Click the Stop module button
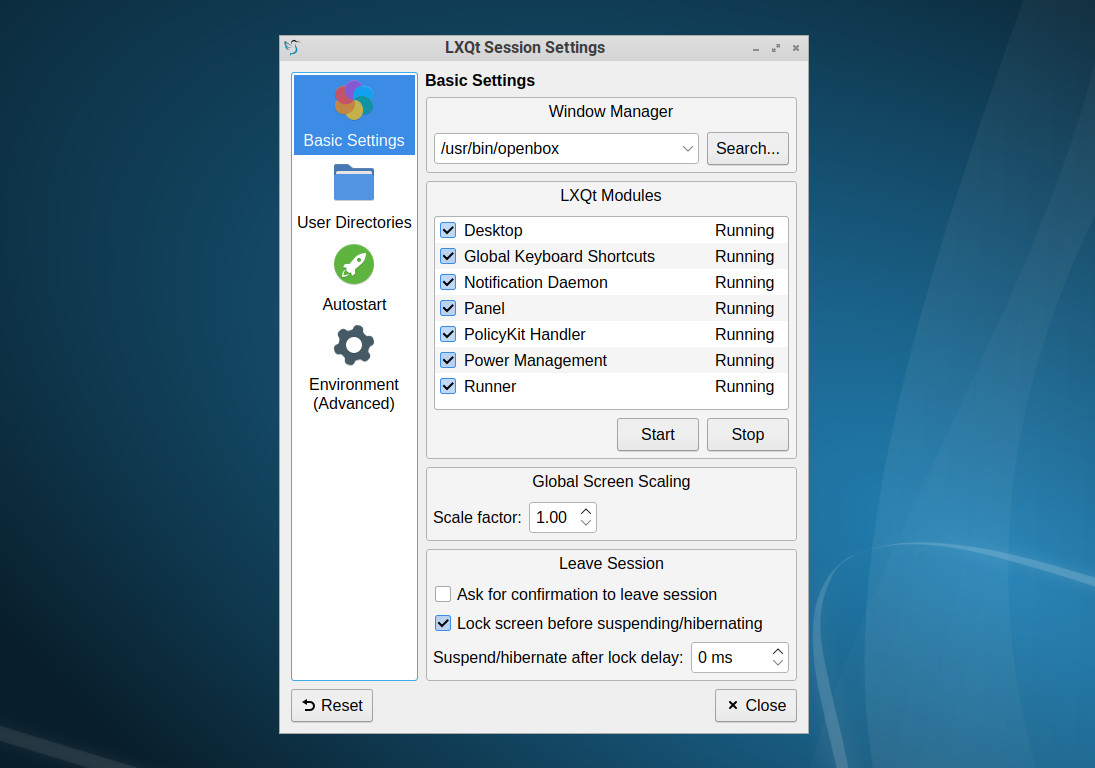 coord(748,434)
